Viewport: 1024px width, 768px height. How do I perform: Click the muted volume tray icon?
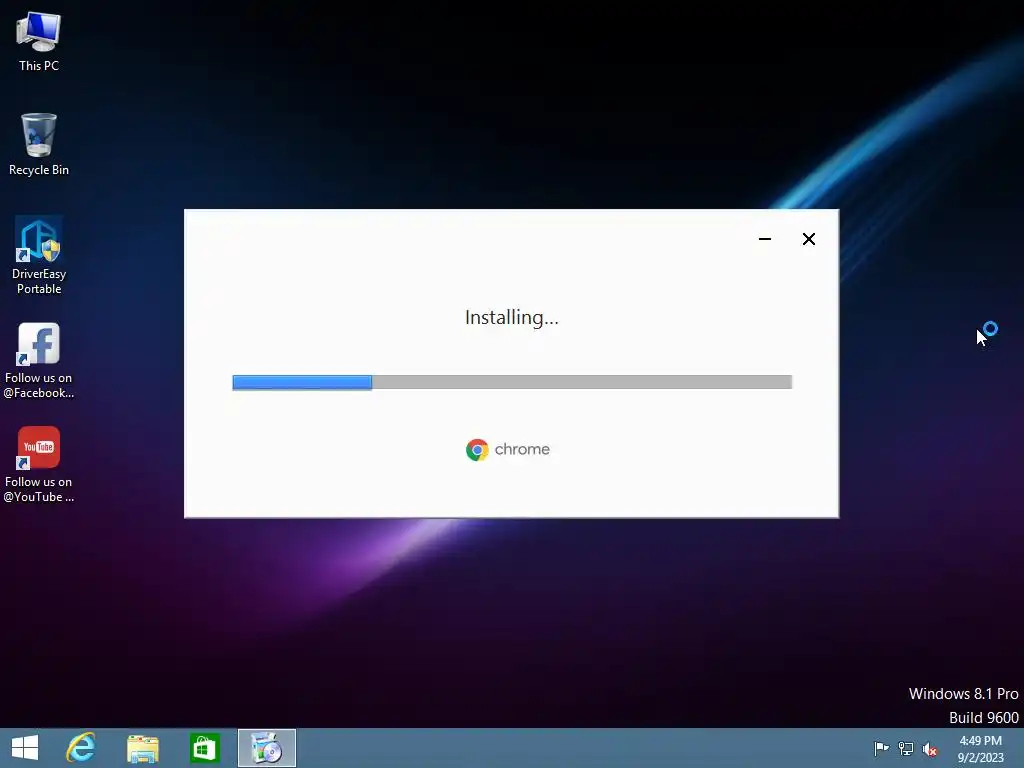[x=930, y=749]
